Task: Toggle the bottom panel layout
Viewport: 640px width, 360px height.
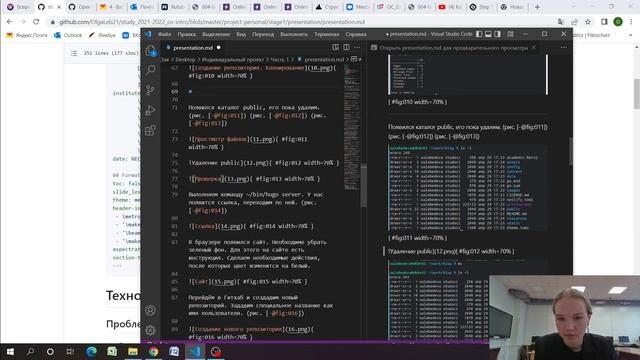Action: pyautogui.click(x=488, y=34)
